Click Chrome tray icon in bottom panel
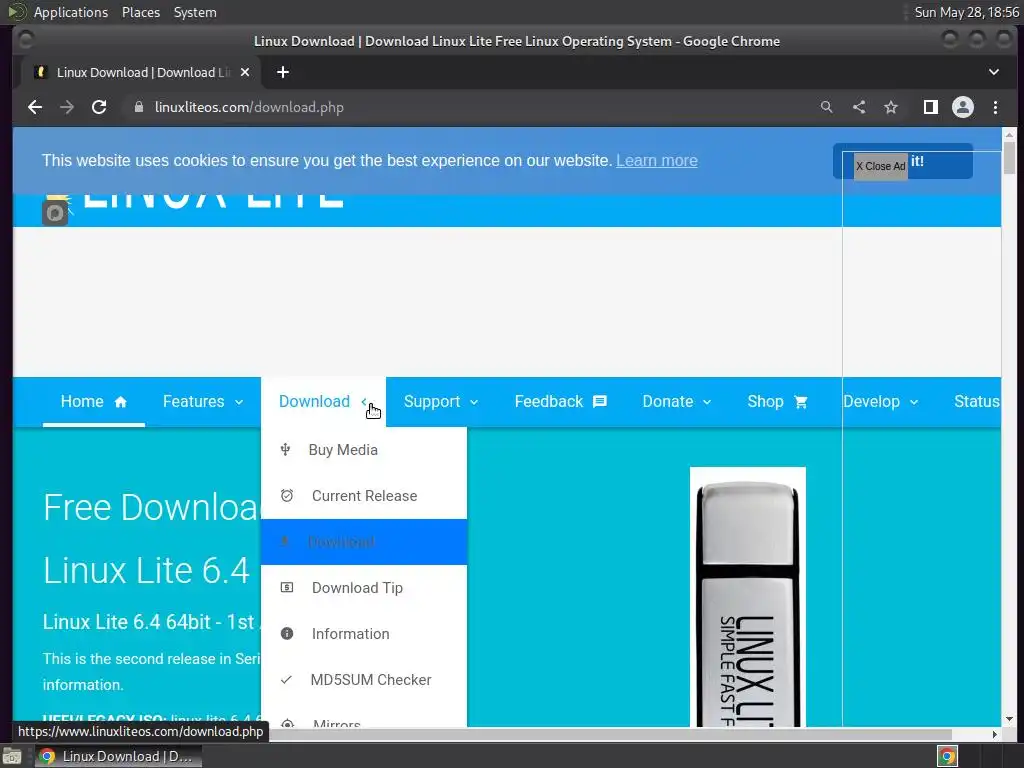 point(948,757)
